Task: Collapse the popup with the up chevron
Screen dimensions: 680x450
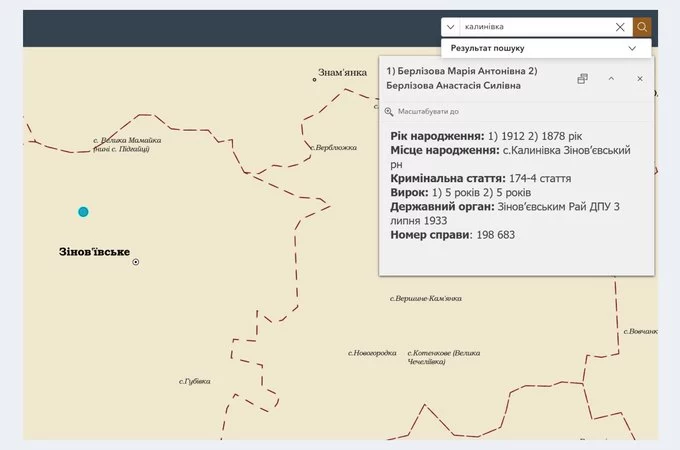Action: coord(611,78)
